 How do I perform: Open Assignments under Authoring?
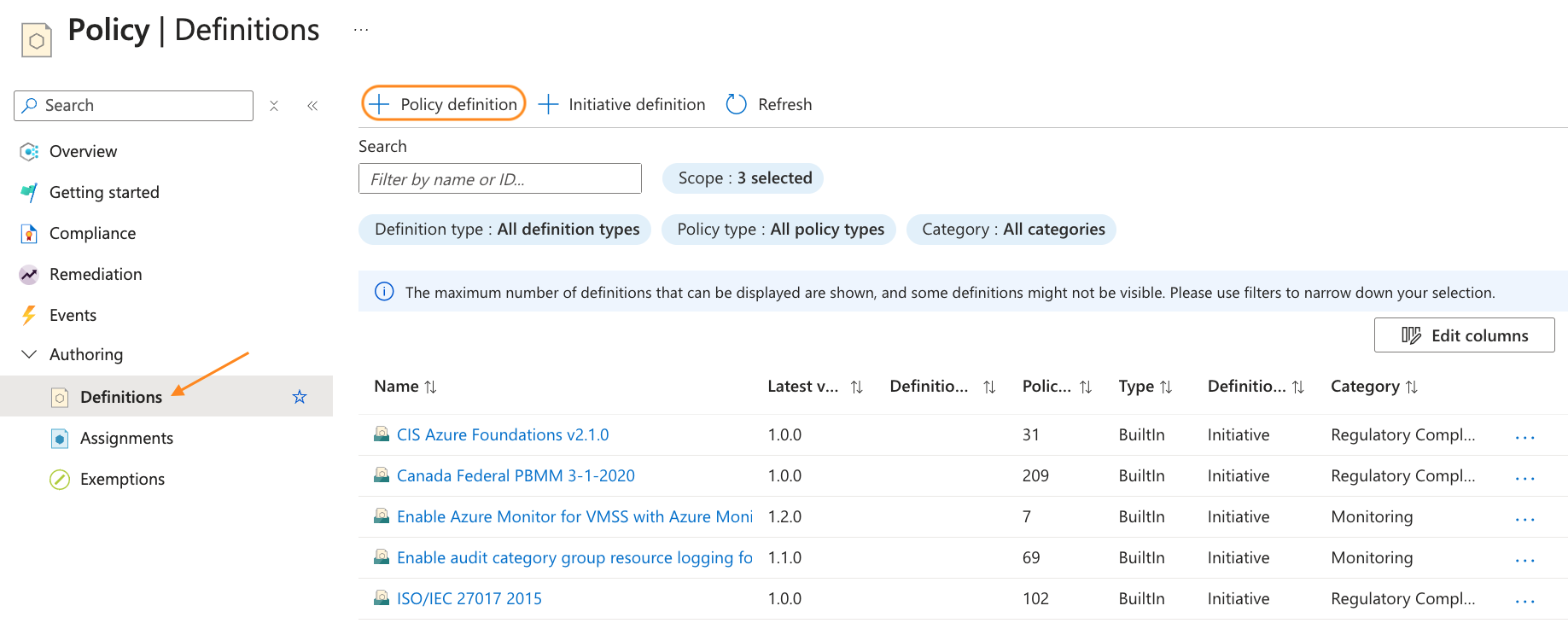pyautogui.click(x=126, y=438)
